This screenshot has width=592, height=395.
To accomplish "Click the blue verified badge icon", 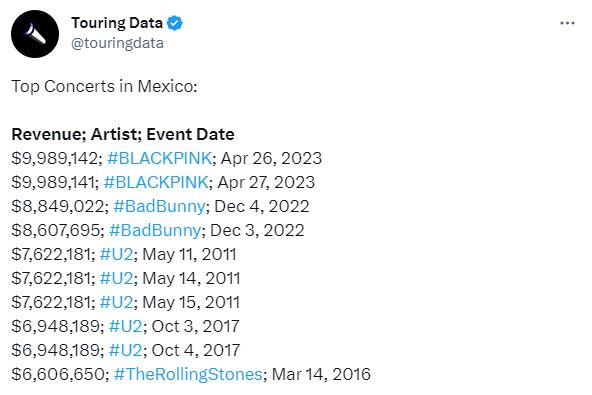I will (x=174, y=23).
